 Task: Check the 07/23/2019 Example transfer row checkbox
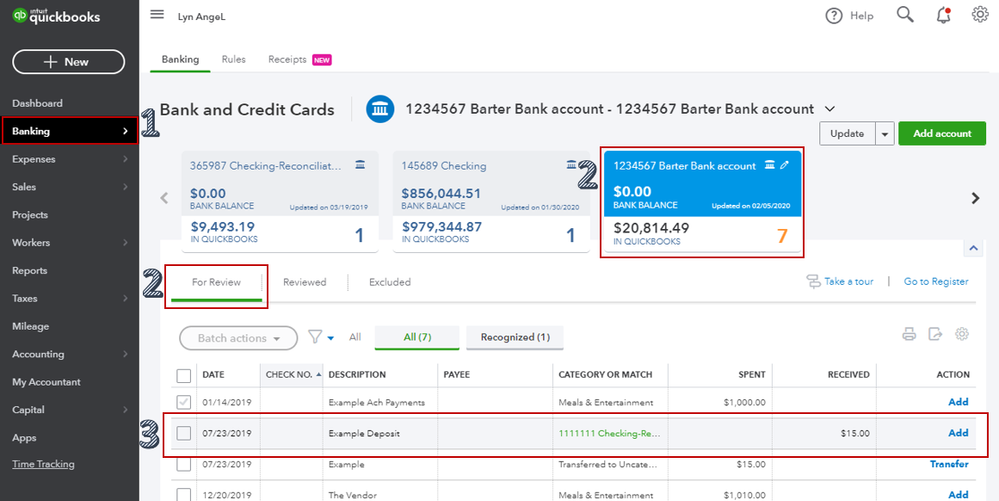(183, 465)
